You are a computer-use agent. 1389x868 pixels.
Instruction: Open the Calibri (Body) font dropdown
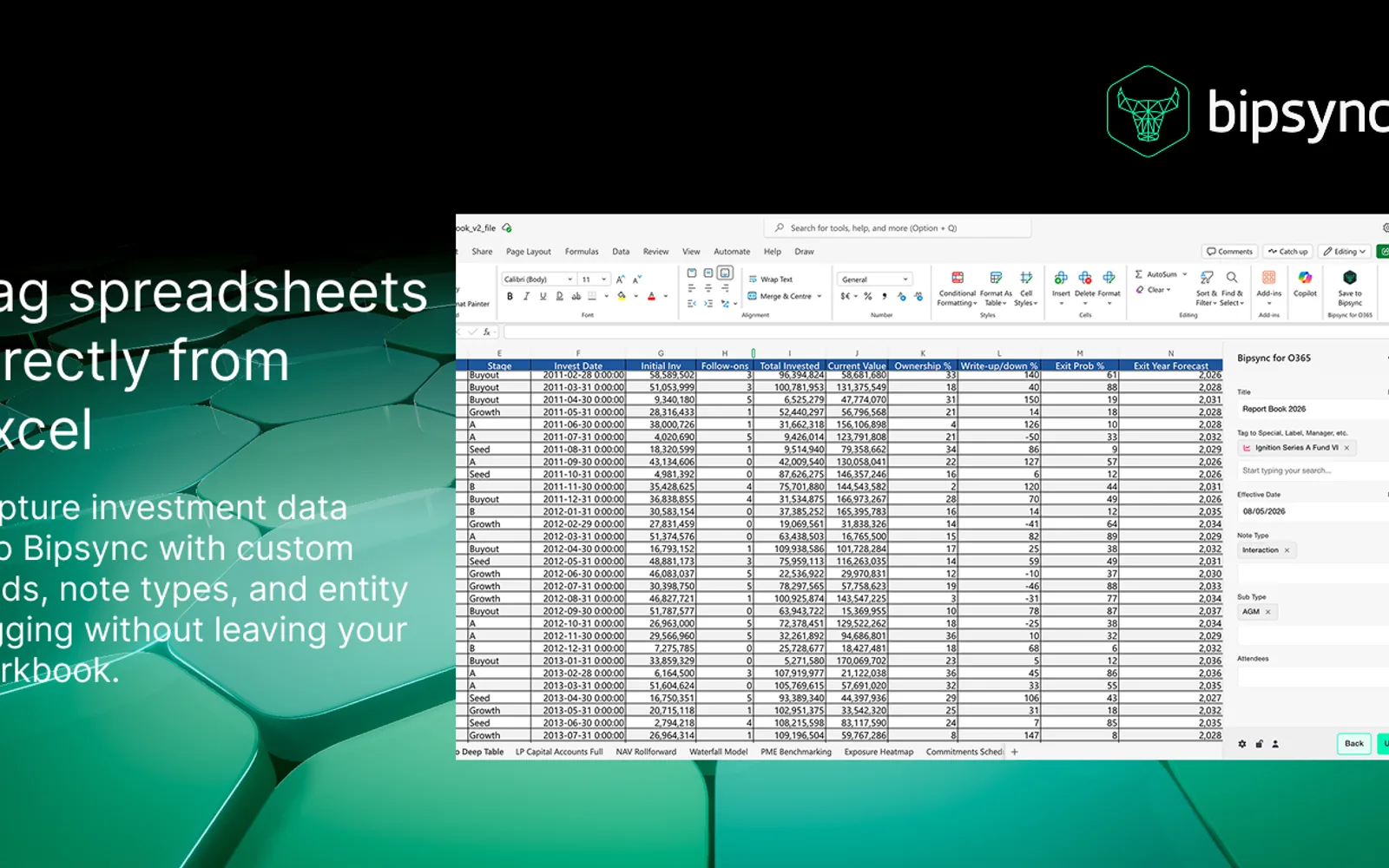coord(538,279)
